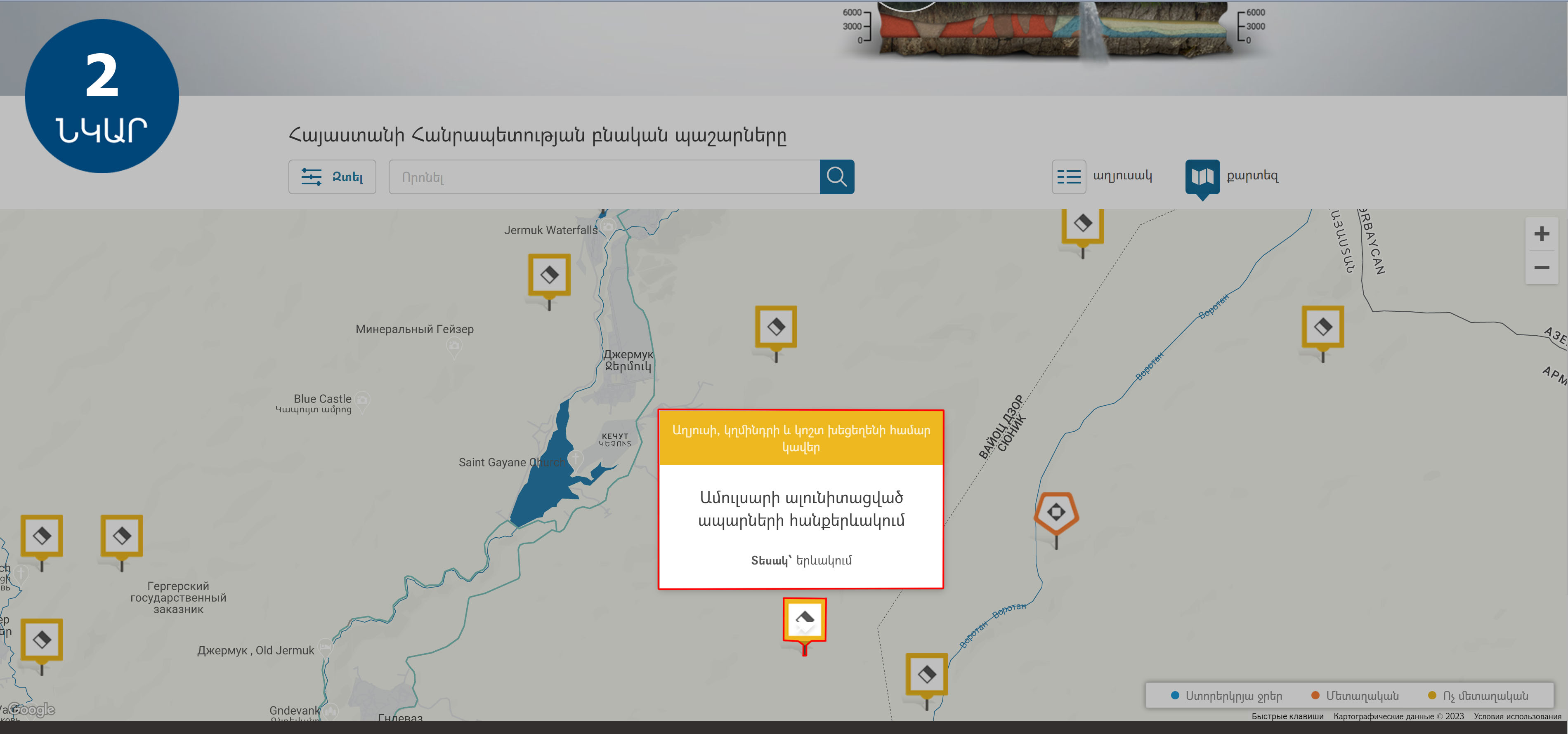The image size is (1568, 734).
Task: Select the mine marker east of Джермук
Action: click(x=775, y=327)
